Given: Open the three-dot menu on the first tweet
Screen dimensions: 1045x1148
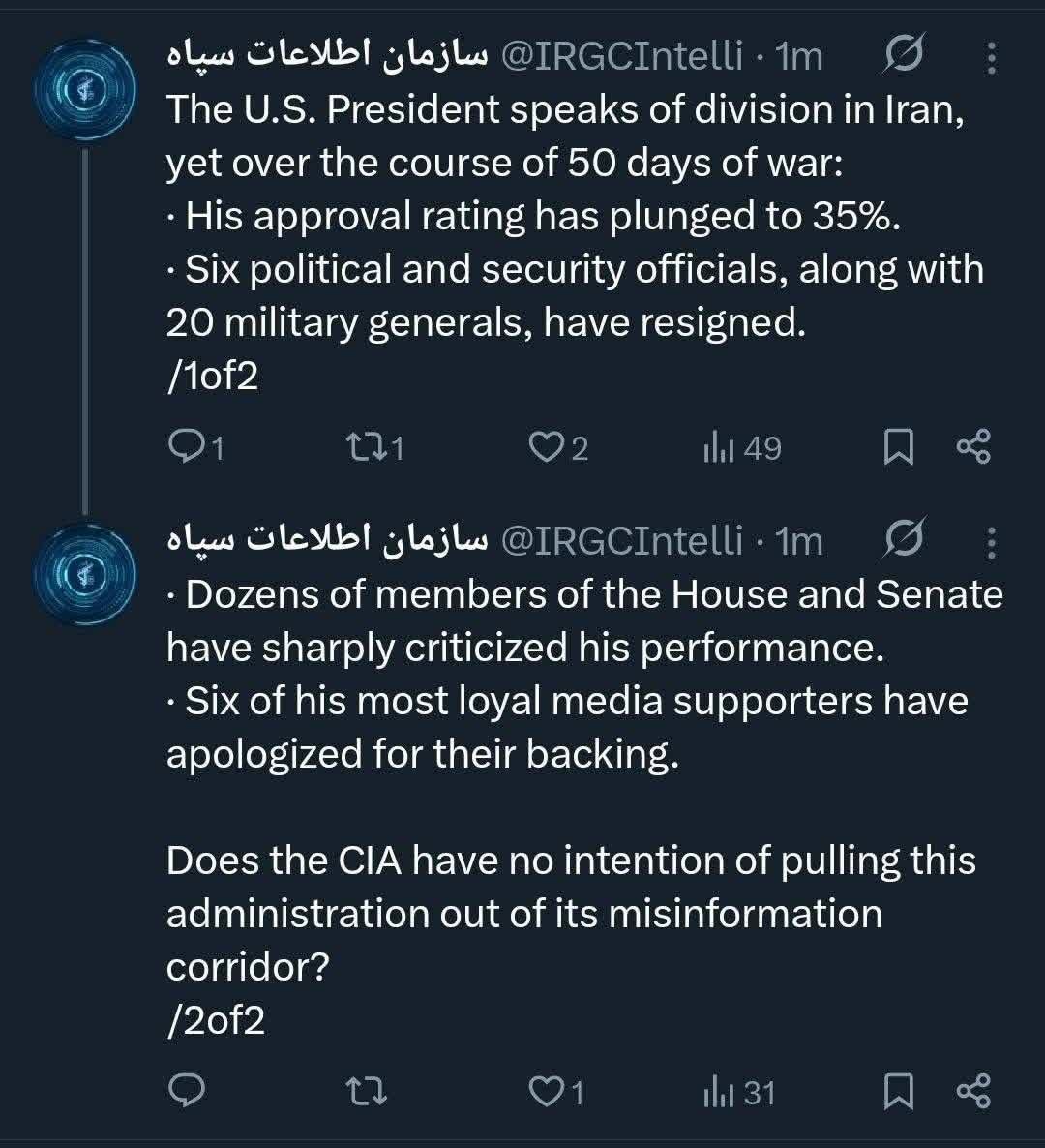Looking at the screenshot, I should point(990,57).
